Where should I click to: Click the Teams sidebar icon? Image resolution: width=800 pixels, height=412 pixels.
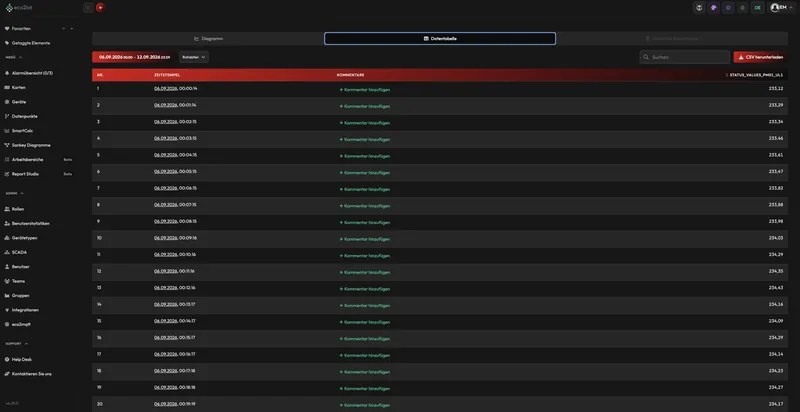tap(7, 281)
